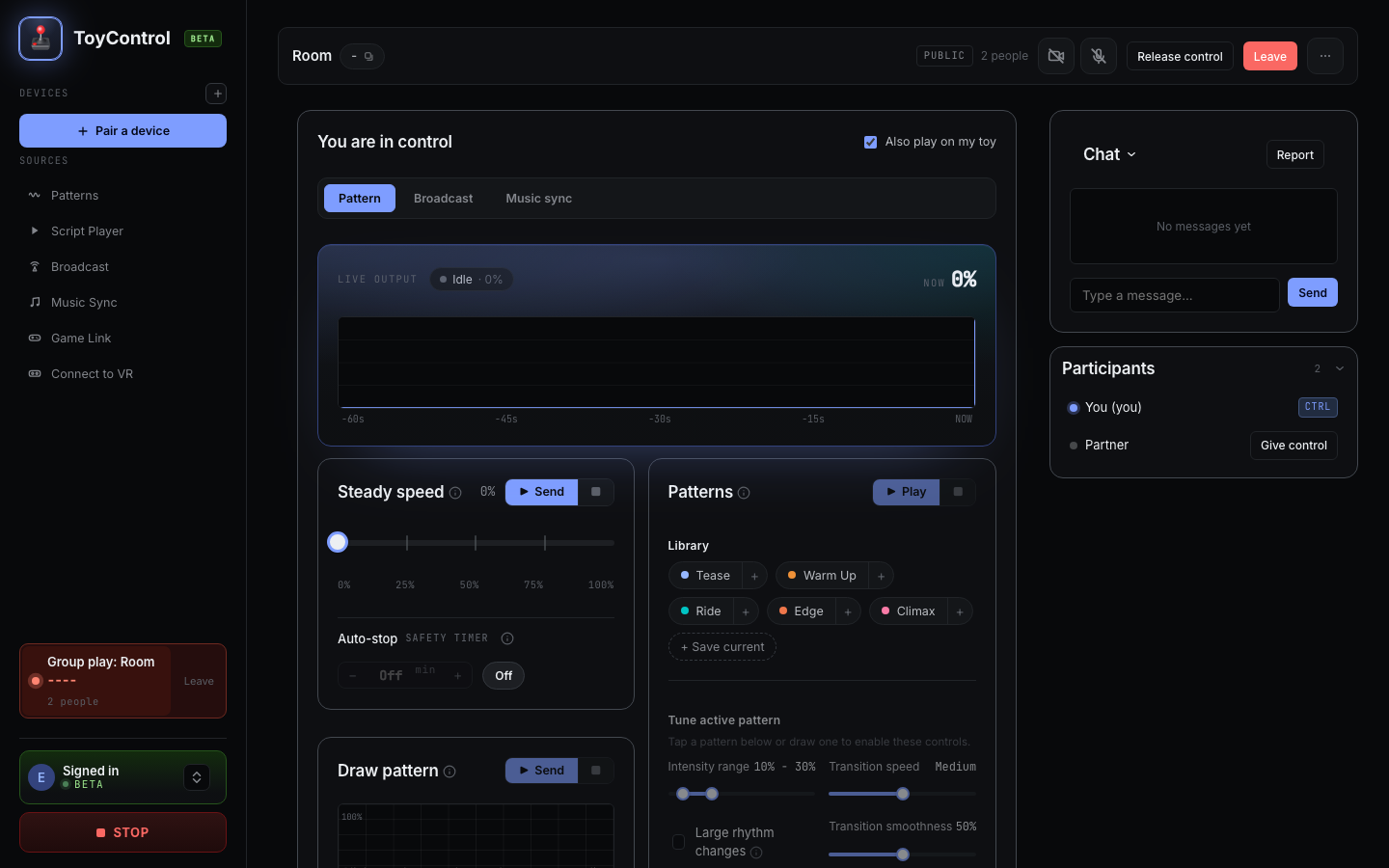Switch to the Pattern tab
1389x868 pixels.
click(360, 199)
